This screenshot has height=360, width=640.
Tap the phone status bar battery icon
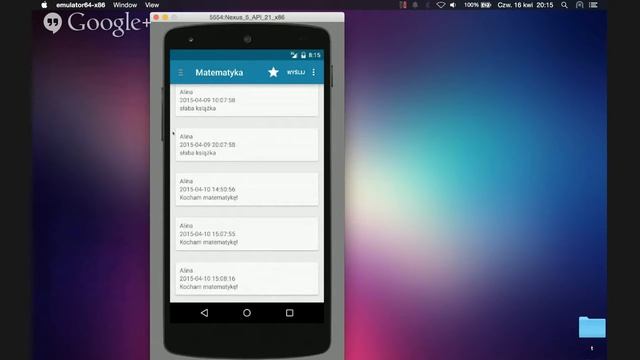pos(303,55)
